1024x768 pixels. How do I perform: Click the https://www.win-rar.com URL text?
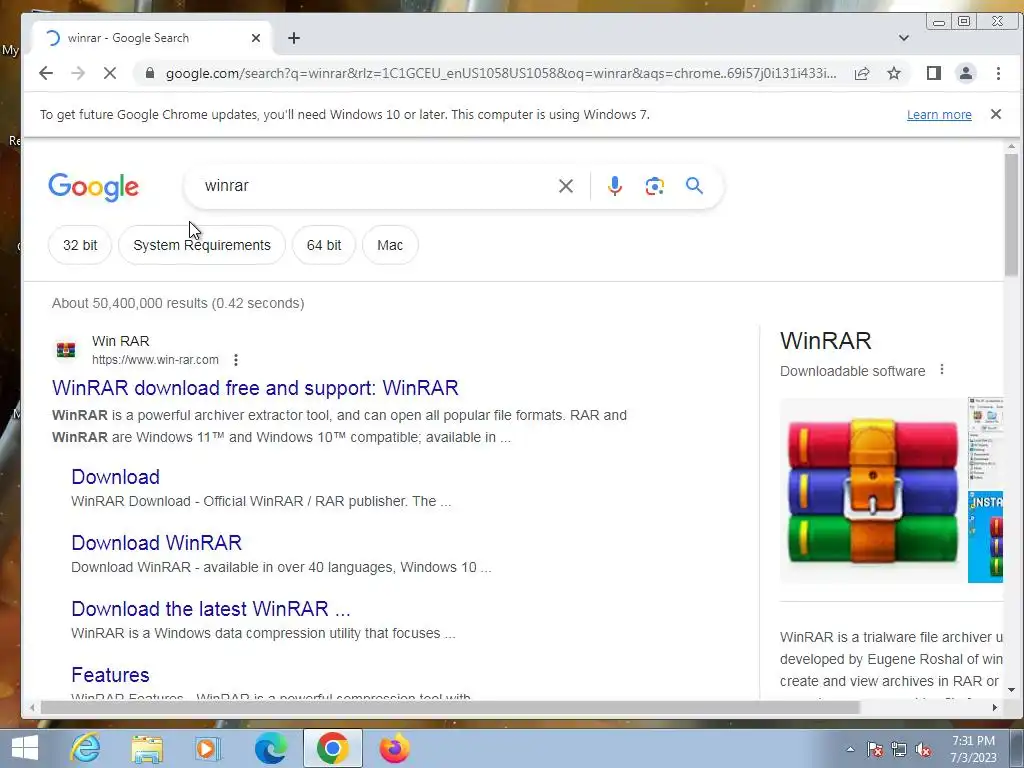155,360
